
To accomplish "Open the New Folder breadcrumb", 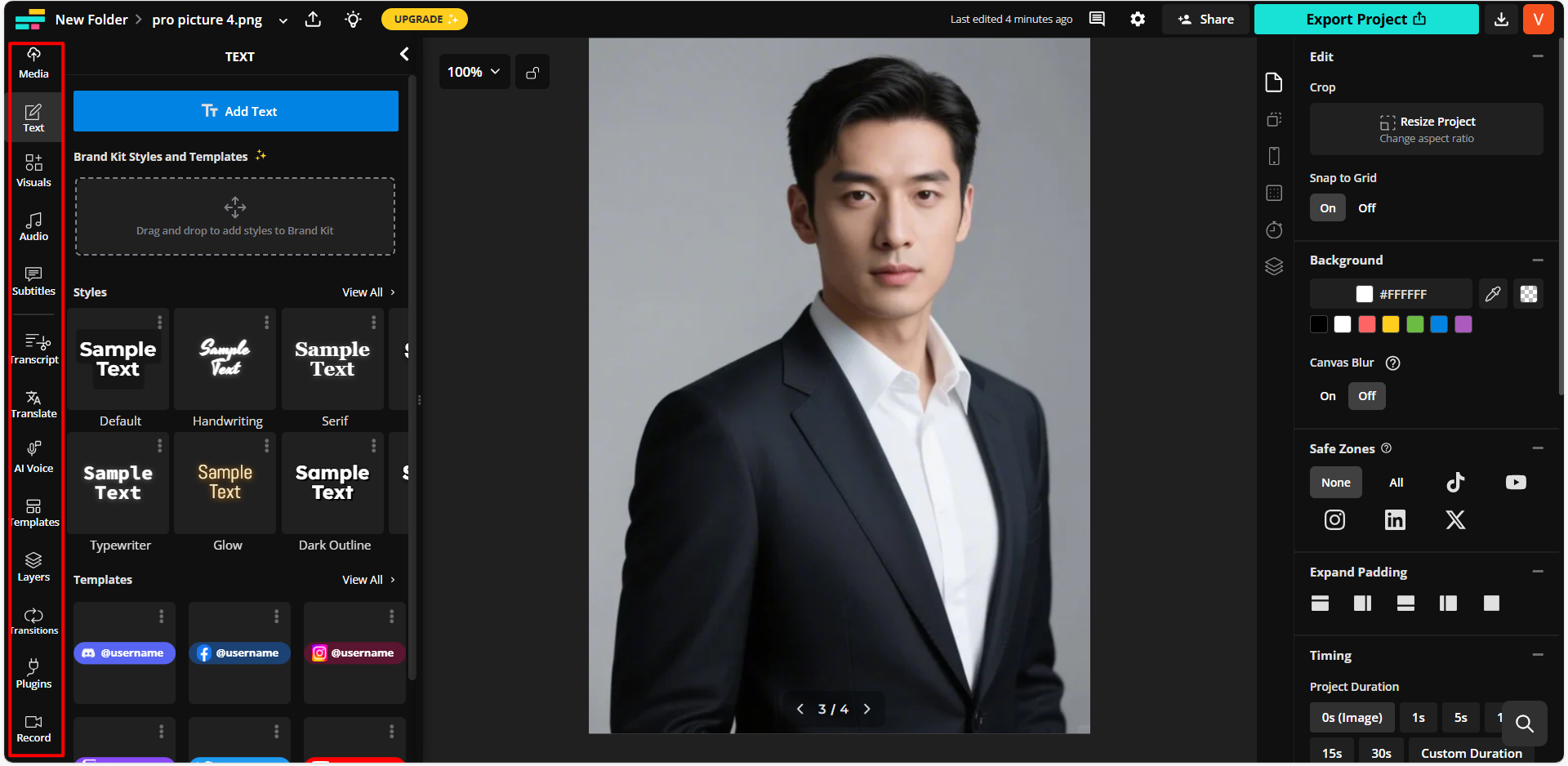I will tap(91, 20).
